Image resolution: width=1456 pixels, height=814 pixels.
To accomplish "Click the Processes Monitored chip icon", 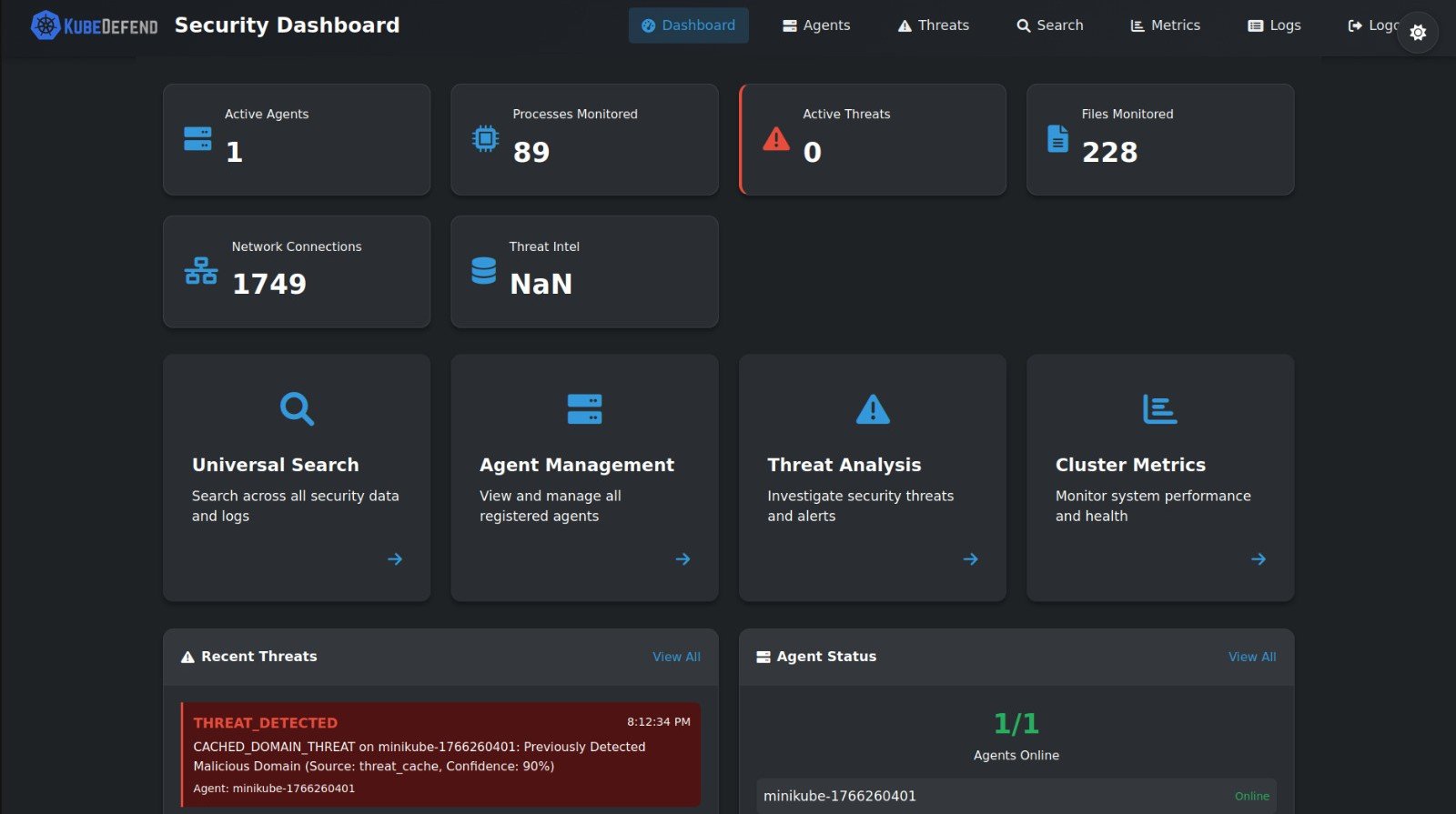I will [x=485, y=138].
